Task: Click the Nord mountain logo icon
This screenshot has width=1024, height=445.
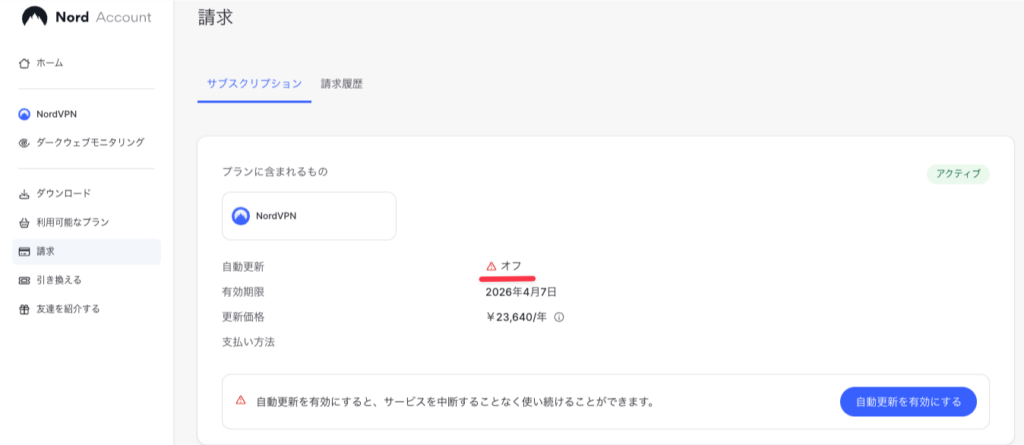Action: pos(35,17)
